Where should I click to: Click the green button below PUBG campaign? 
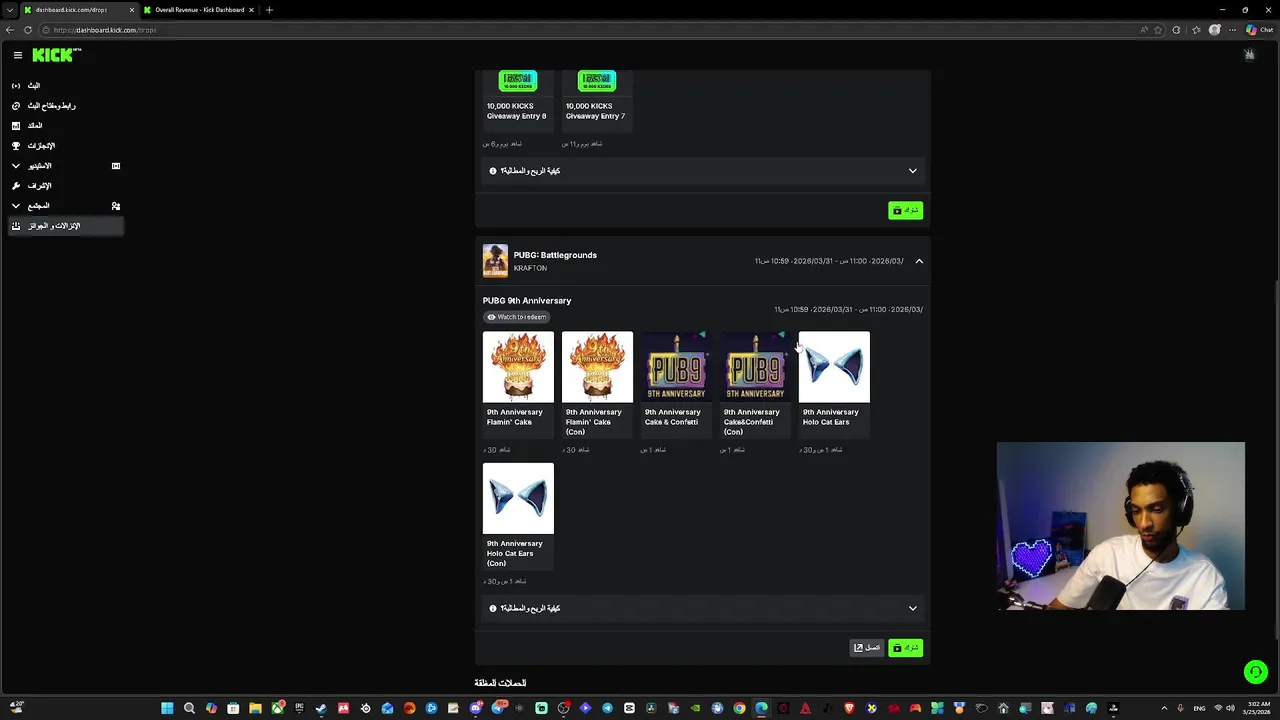[x=905, y=648]
